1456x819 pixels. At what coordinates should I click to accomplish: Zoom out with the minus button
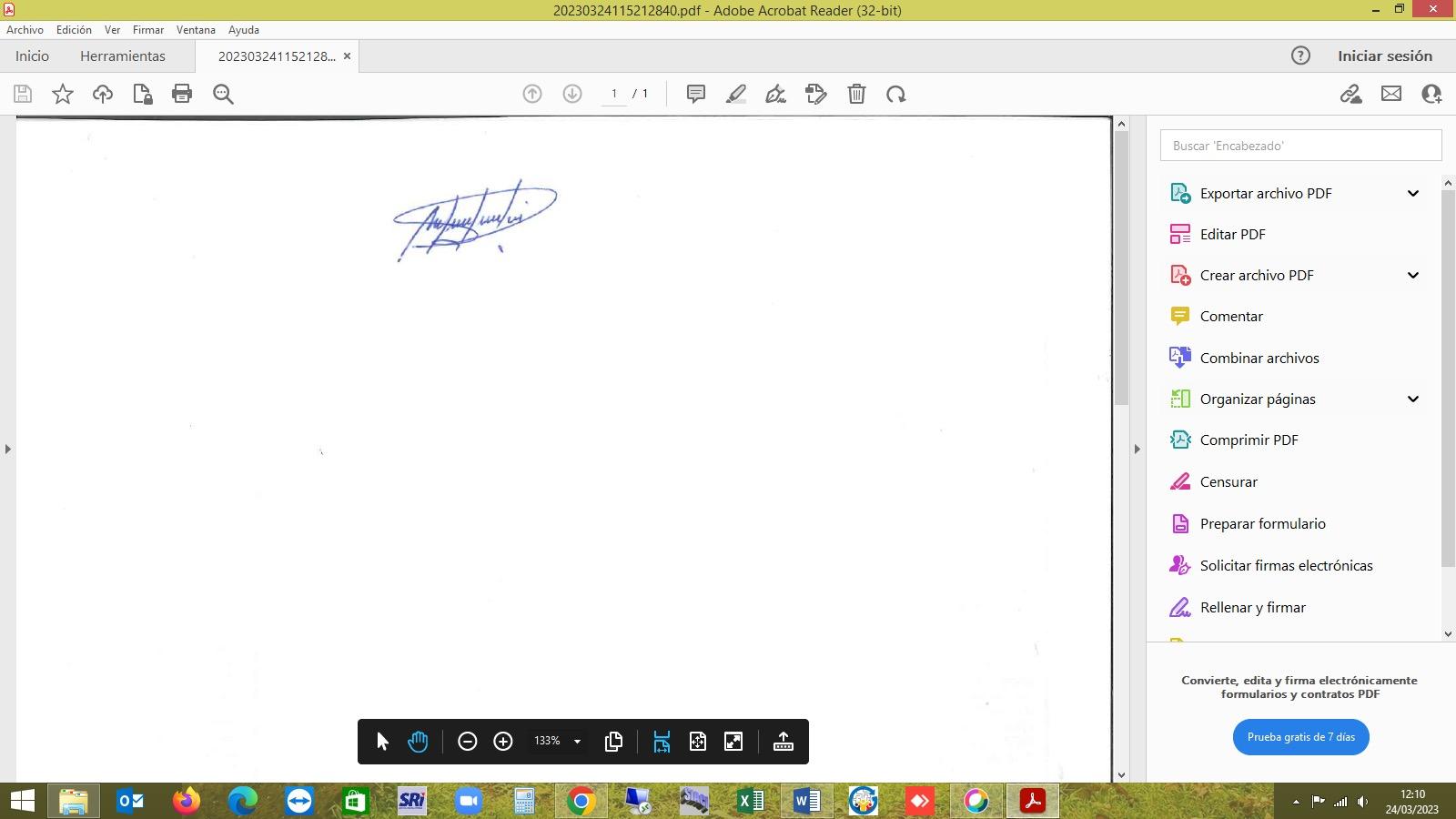coord(468,742)
